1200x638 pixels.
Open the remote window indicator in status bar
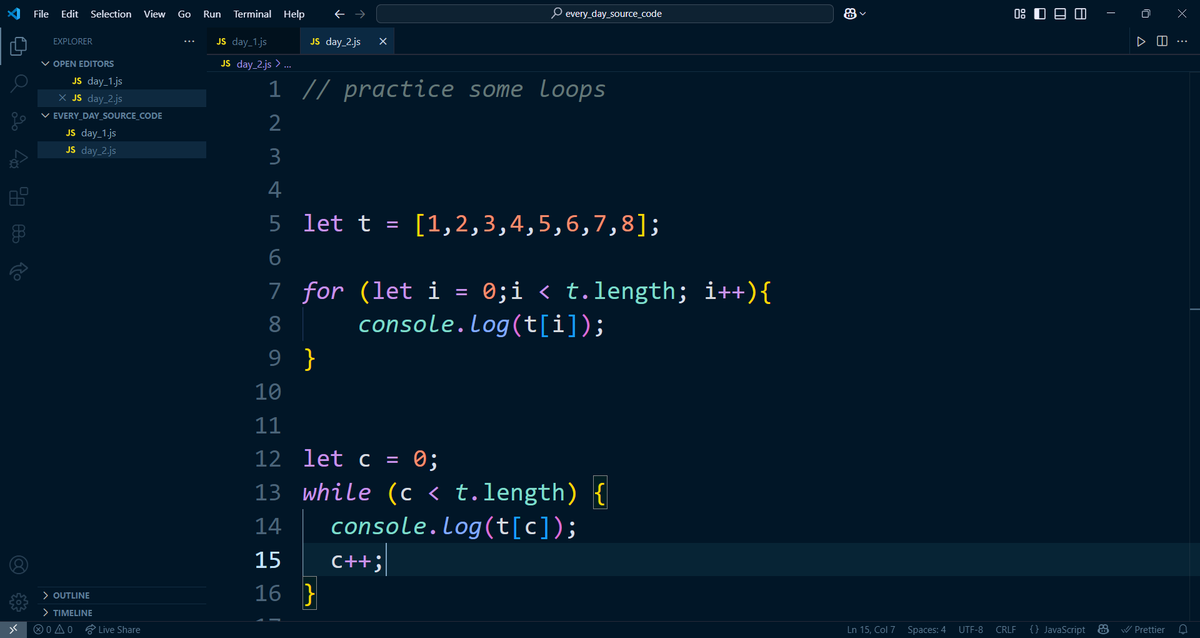pos(12,629)
